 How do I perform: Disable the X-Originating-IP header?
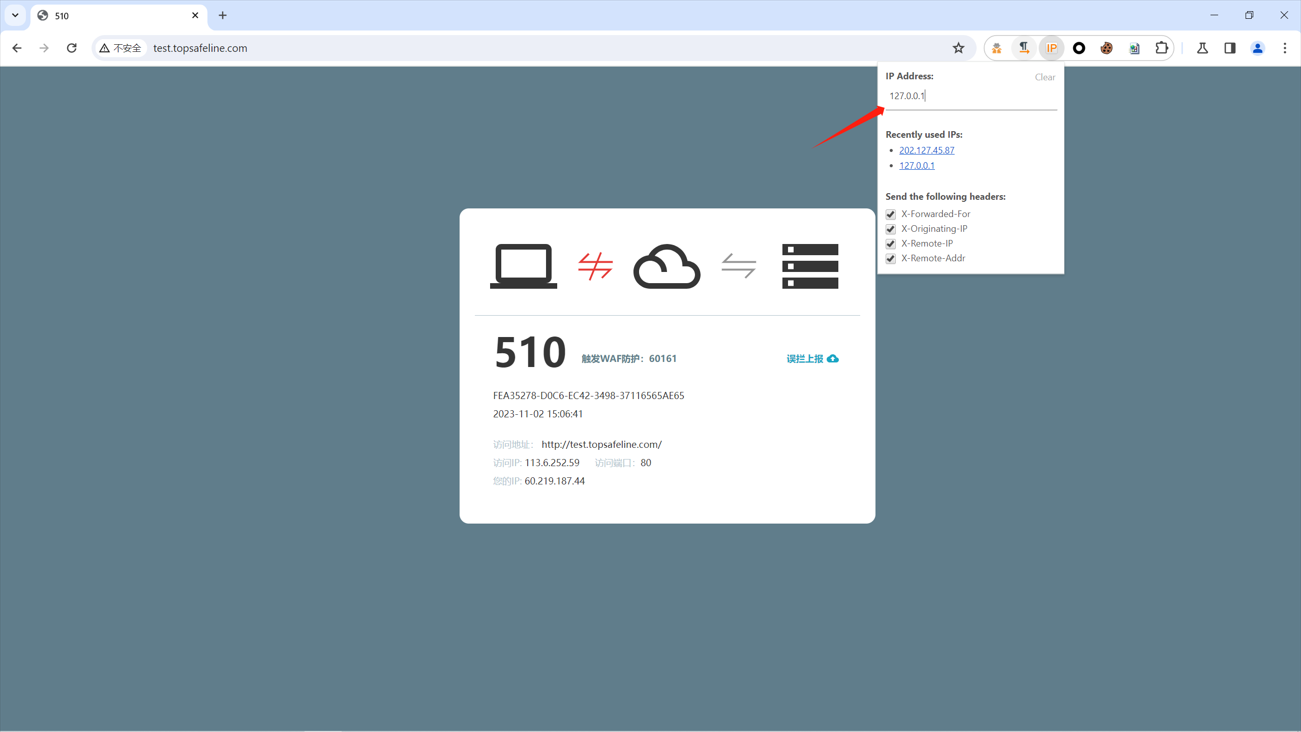pyautogui.click(x=891, y=229)
